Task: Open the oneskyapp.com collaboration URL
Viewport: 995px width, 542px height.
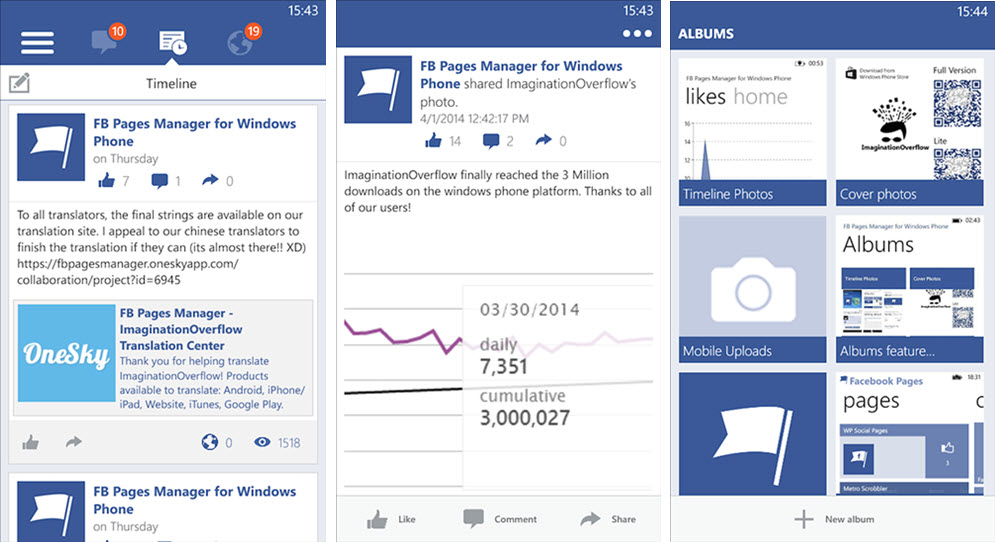Action: click(128, 272)
